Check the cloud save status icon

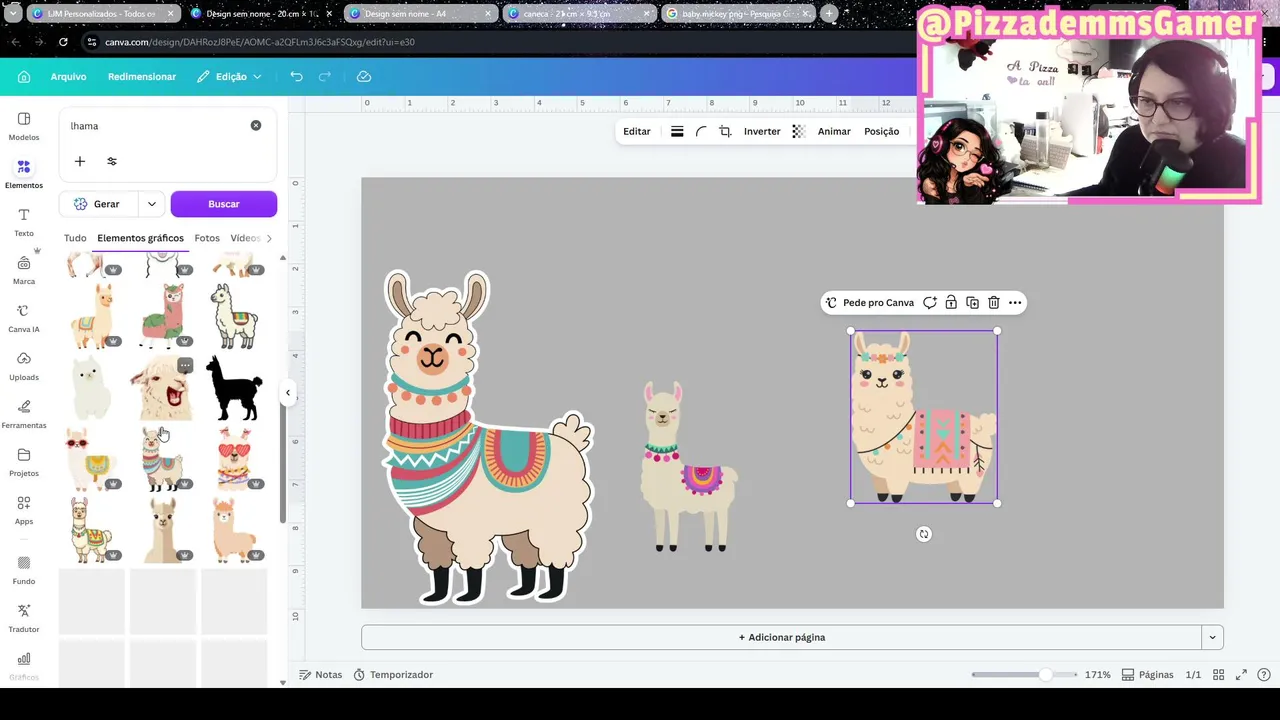(364, 77)
